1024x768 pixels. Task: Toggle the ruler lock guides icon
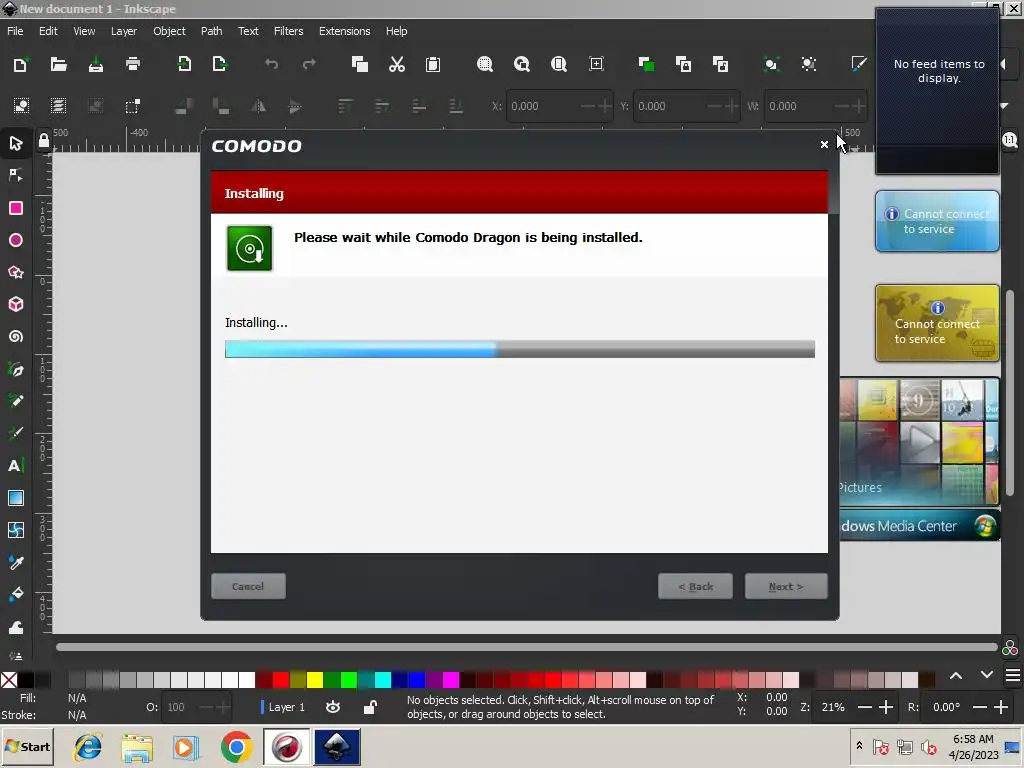click(x=44, y=140)
